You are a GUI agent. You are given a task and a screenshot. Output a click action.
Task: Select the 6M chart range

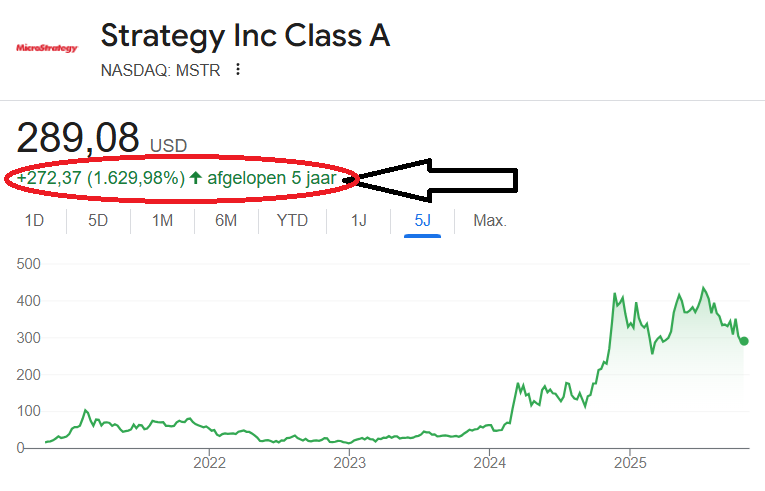[x=226, y=220]
